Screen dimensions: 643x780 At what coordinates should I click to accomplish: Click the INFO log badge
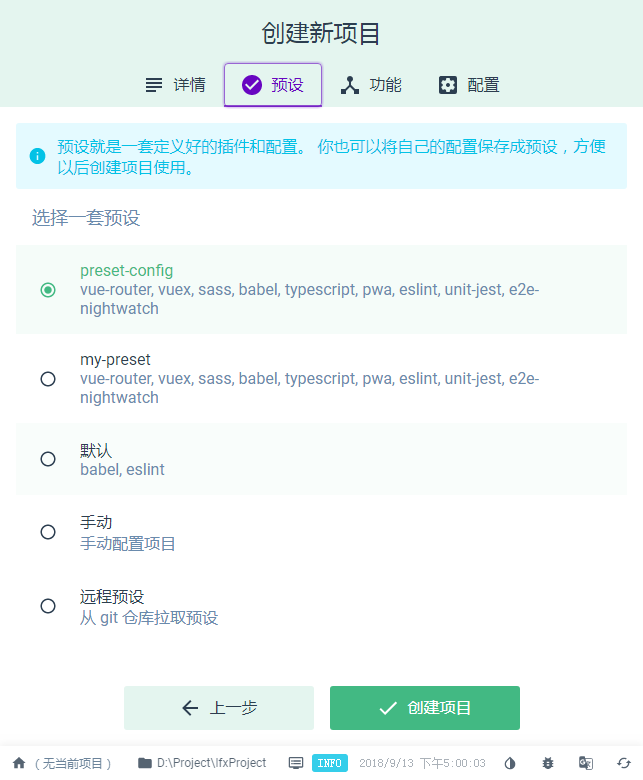point(330,763)
